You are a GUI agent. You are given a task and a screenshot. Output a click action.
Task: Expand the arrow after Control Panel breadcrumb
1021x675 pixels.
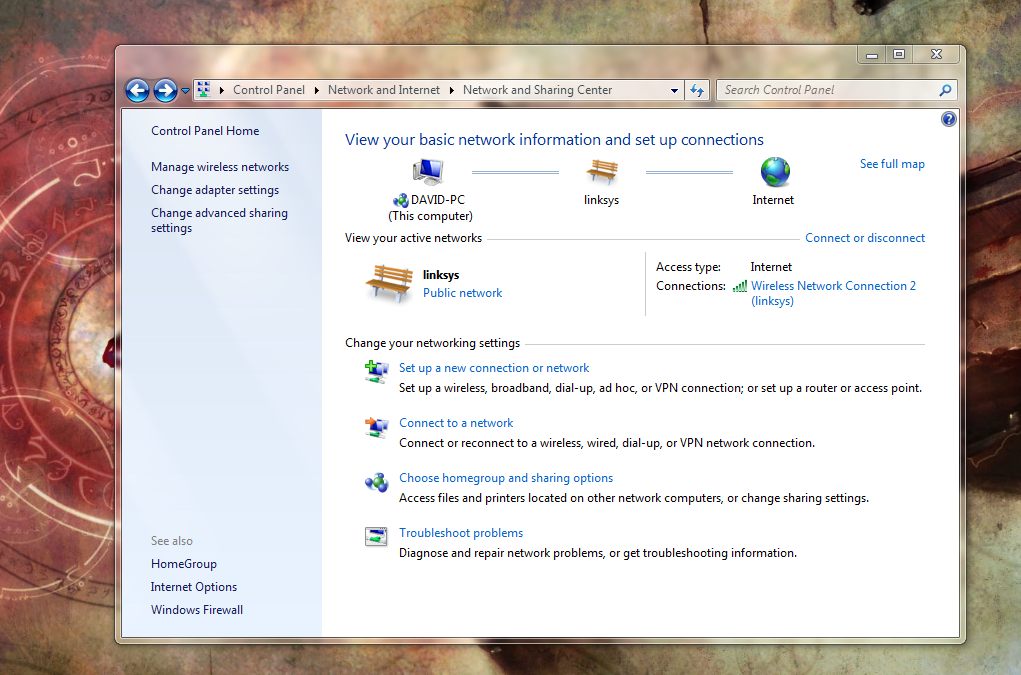coord(316,90)
